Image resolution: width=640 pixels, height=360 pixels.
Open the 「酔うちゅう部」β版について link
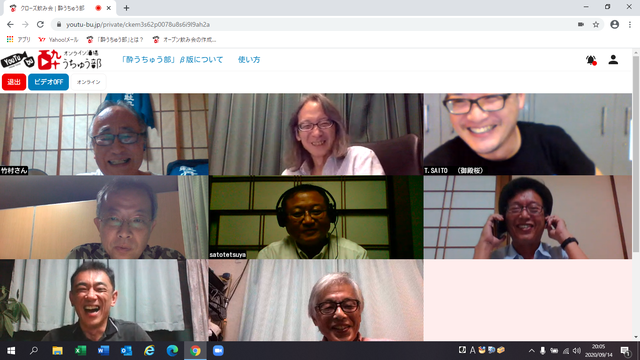click(x=172, y=60)
